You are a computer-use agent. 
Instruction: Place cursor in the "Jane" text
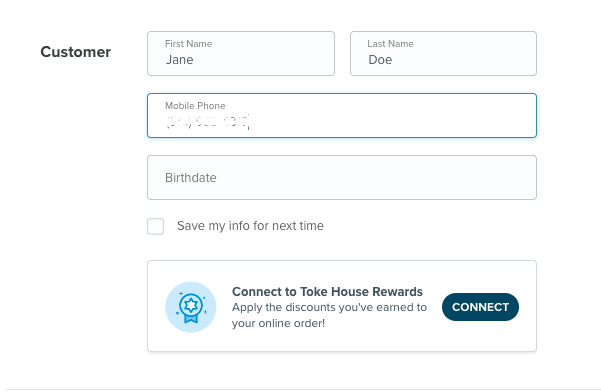pos(179,60)
